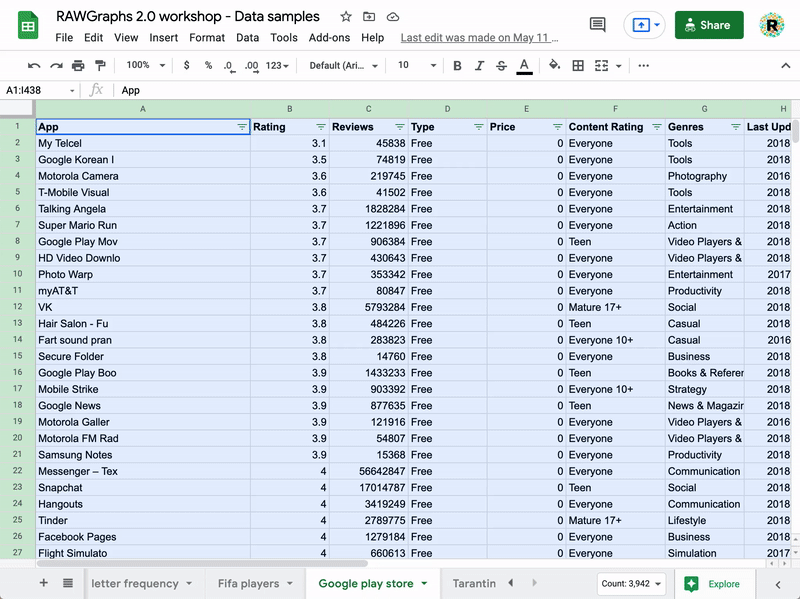This screenshot has width=800, height=599.
Task: Open the font family dropdown
Action: (x=343, y=65)
